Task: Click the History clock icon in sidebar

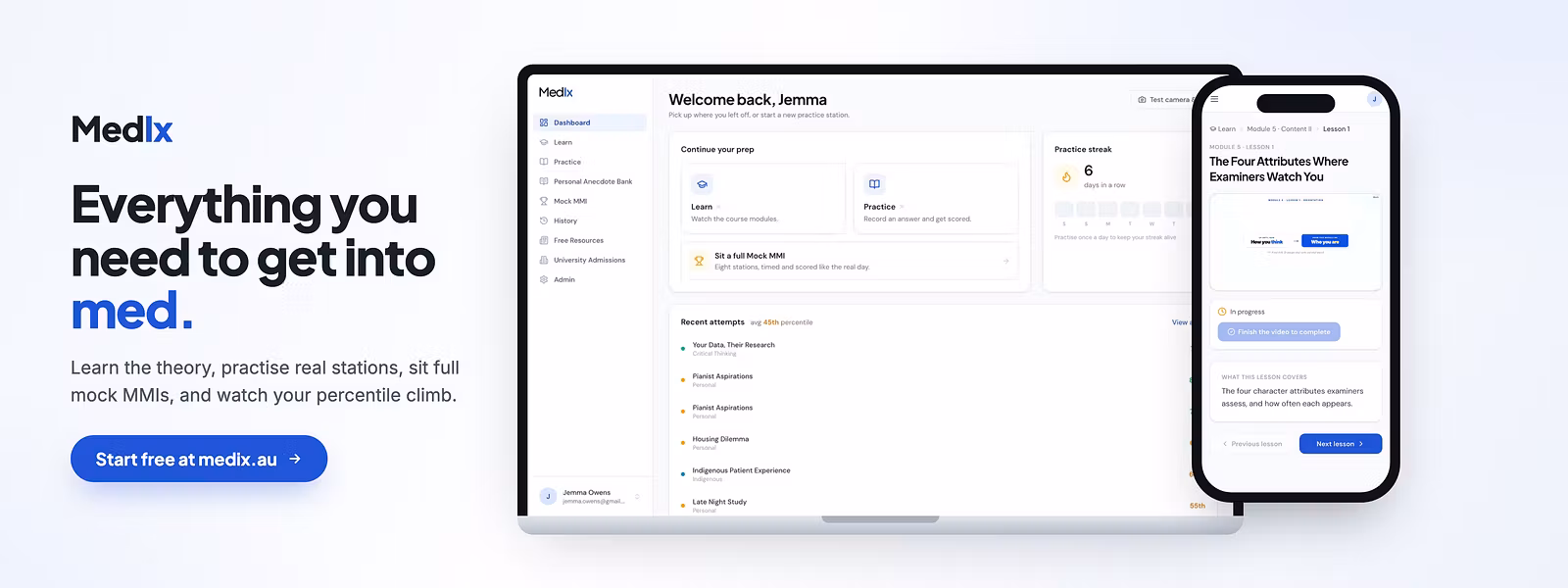Action: pyautogui.click(x=544, y=220)
